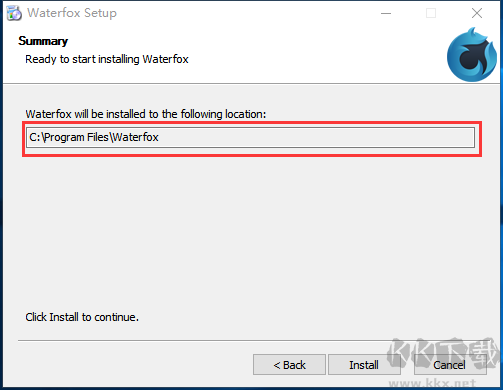Viewport: 503px width, 390px height.
Task: Start installation with the Install button
Action: coord(364,365)
